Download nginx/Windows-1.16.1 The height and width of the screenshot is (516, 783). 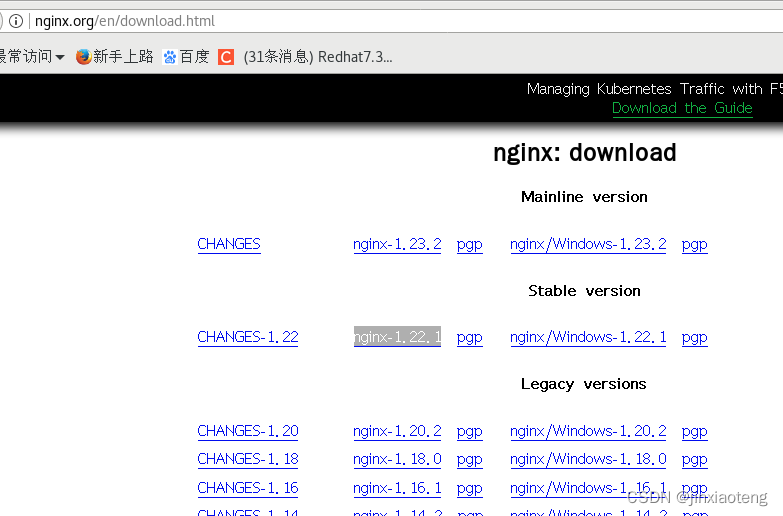588,488
